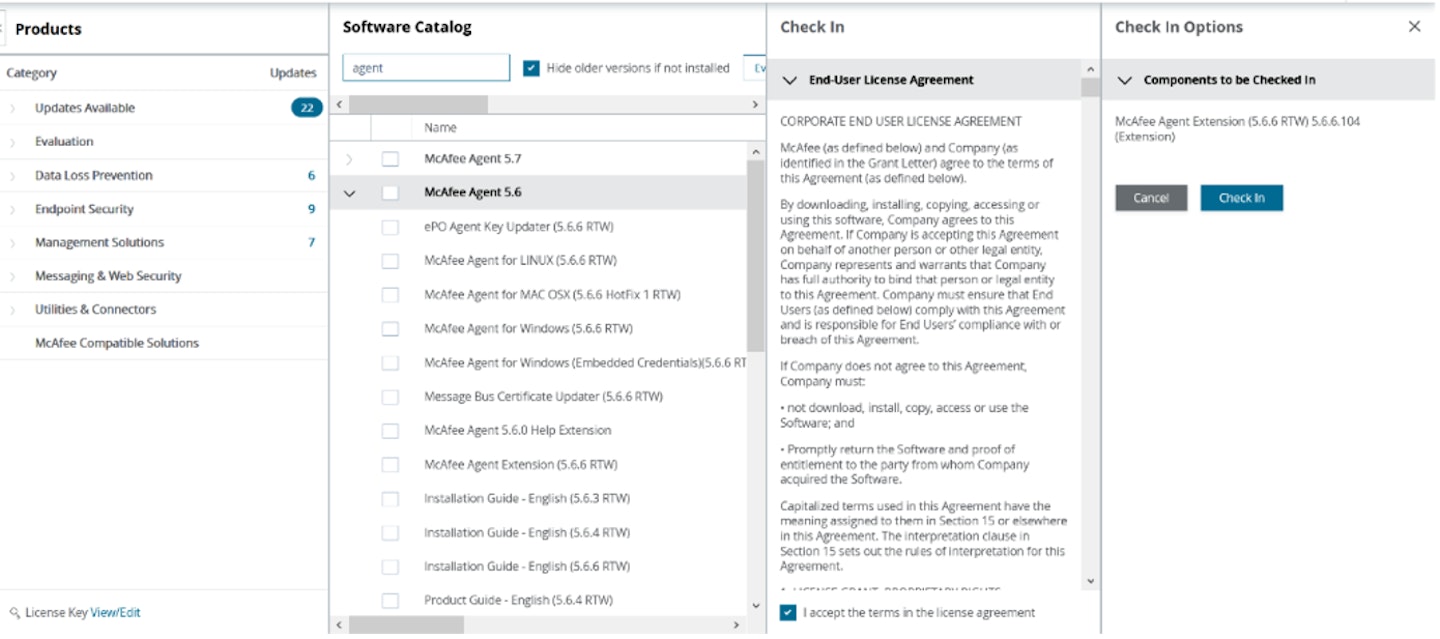The width and height of the screenshot is (1440, 639).
Task: Expand the Management Solutions category
Action: (13, 243)
